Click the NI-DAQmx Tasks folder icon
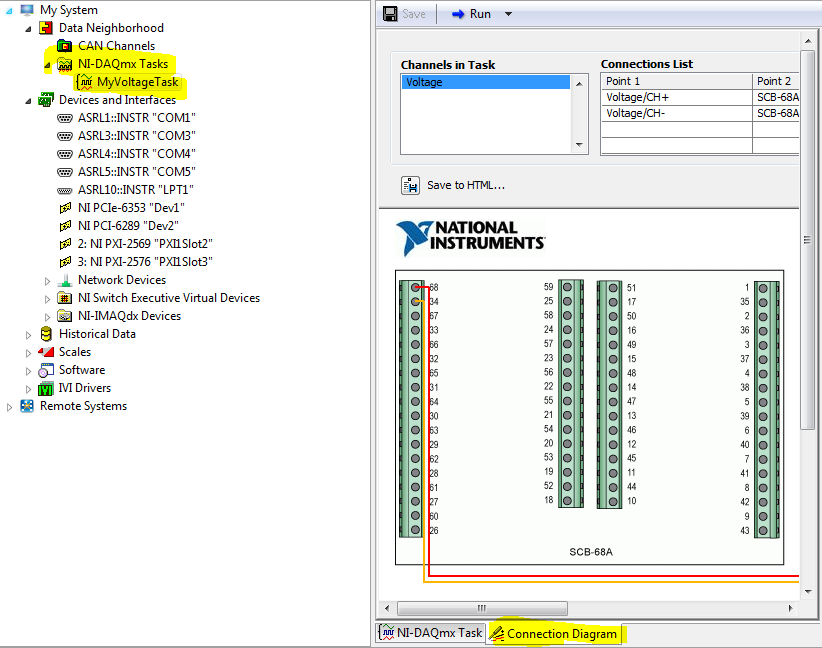This screenshot has height=648, width=822. tap(65, 64)
